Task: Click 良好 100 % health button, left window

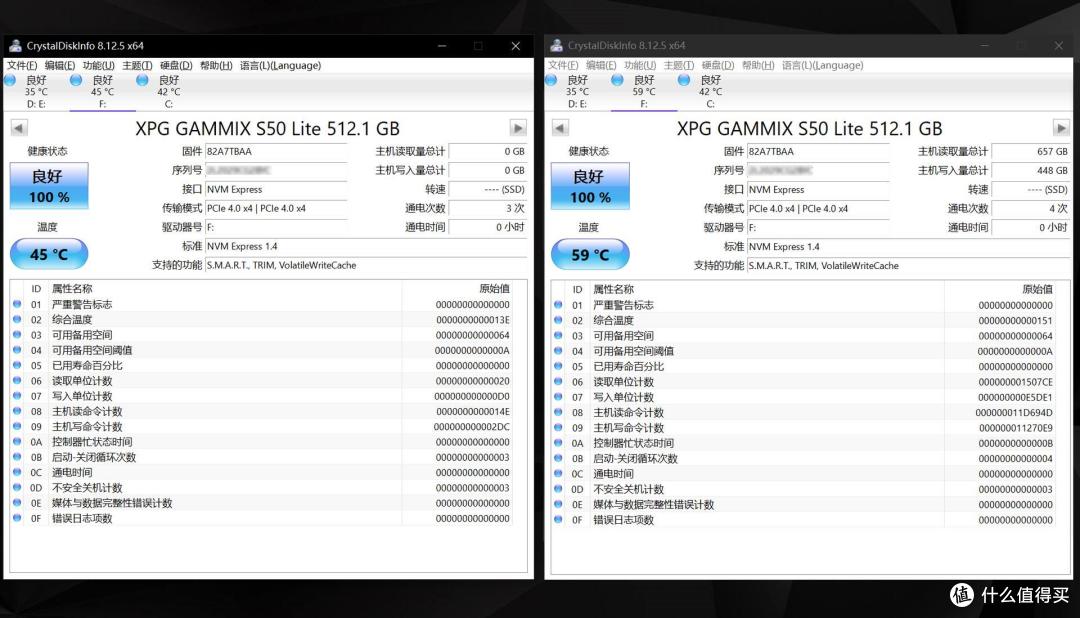Action: 49,186
